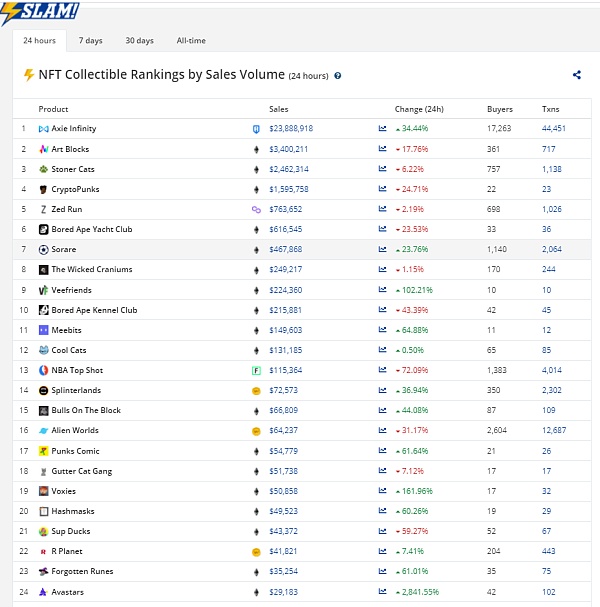Open the Bulls On The Block link

[86, 410]
